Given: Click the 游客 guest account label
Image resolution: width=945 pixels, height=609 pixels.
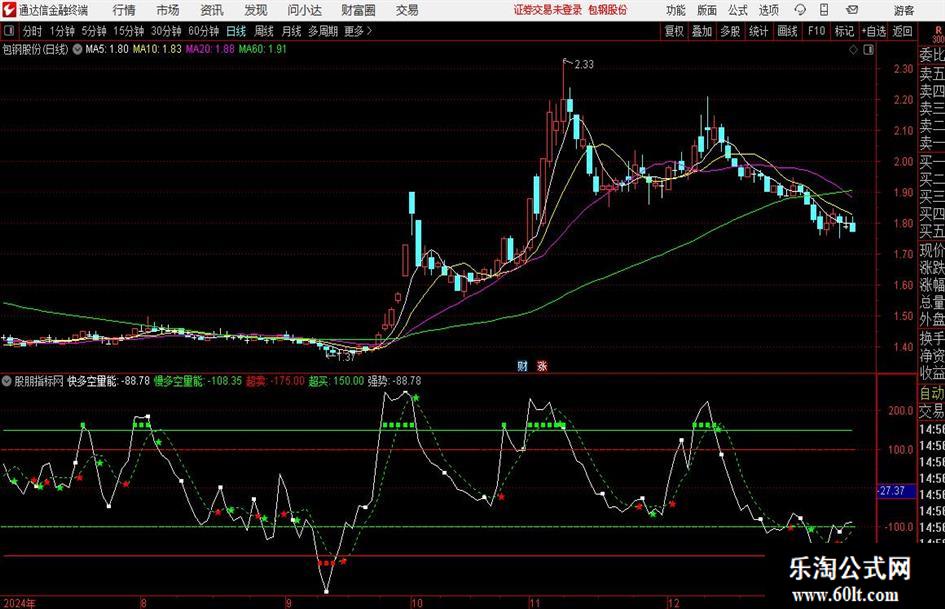Looking at the screenshot, I should click(904, 10).
